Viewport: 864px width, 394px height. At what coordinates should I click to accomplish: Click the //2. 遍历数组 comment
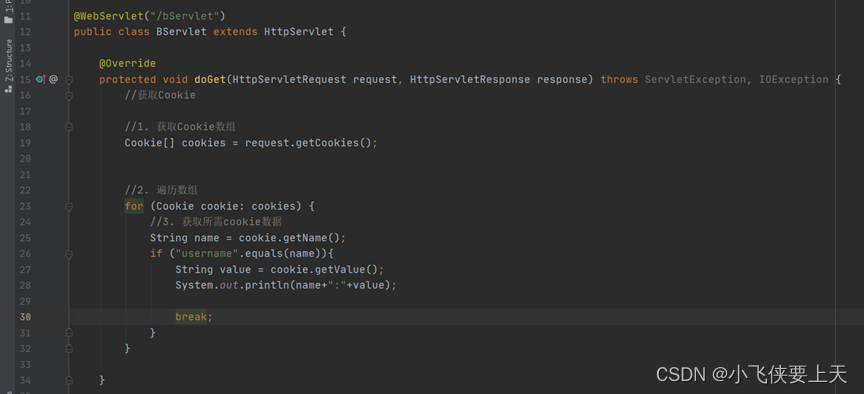click(x=161, y=190)
